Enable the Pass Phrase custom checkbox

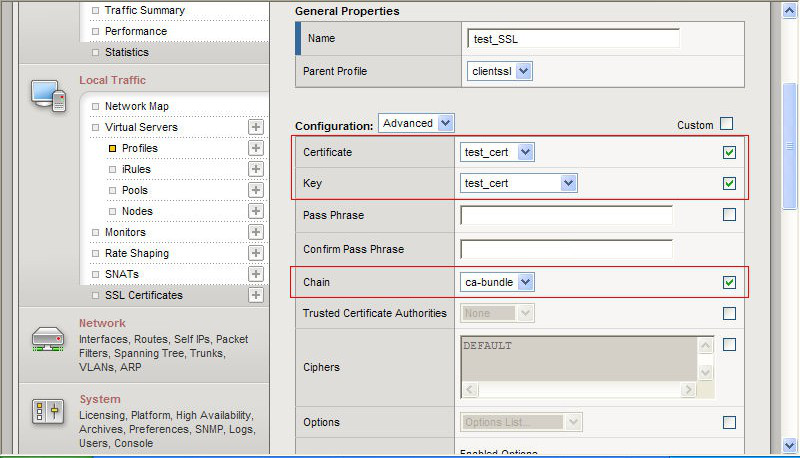tap(729, 215)
